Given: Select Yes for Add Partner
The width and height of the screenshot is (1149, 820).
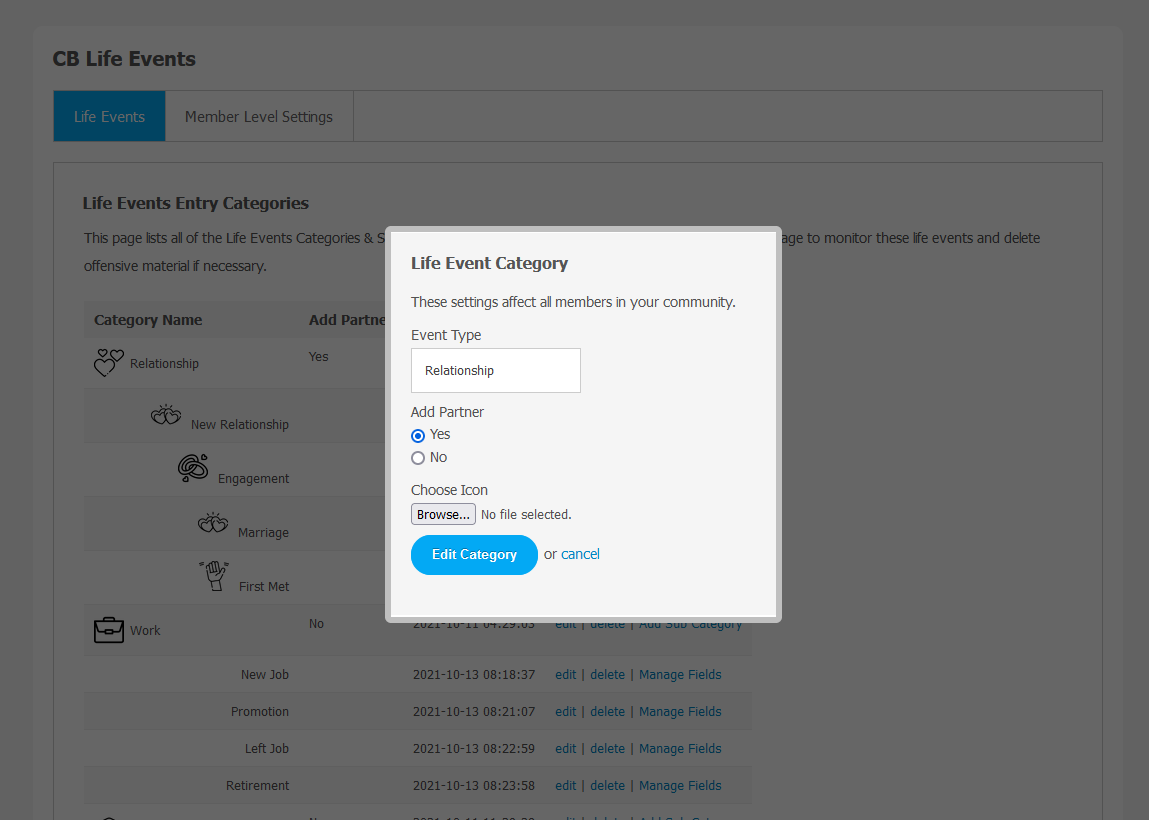Looking at the screenshot, I should pyautogui.click(x=418, y=435).
